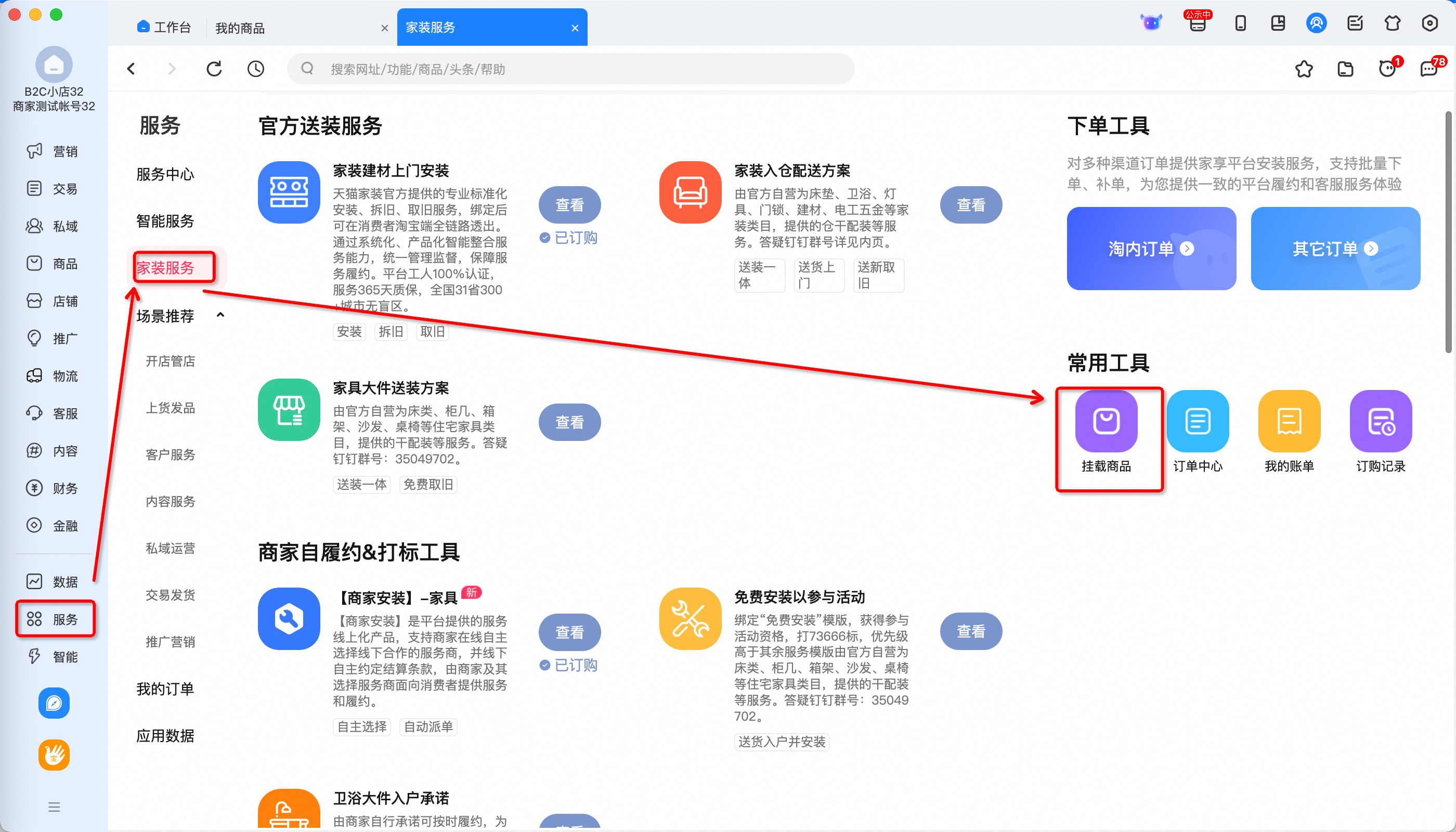Image resolution: width=1456 pixels, height=832 pixels.
Task: Open 智能 in the left sidebar
Action: [x=53, y=657]
